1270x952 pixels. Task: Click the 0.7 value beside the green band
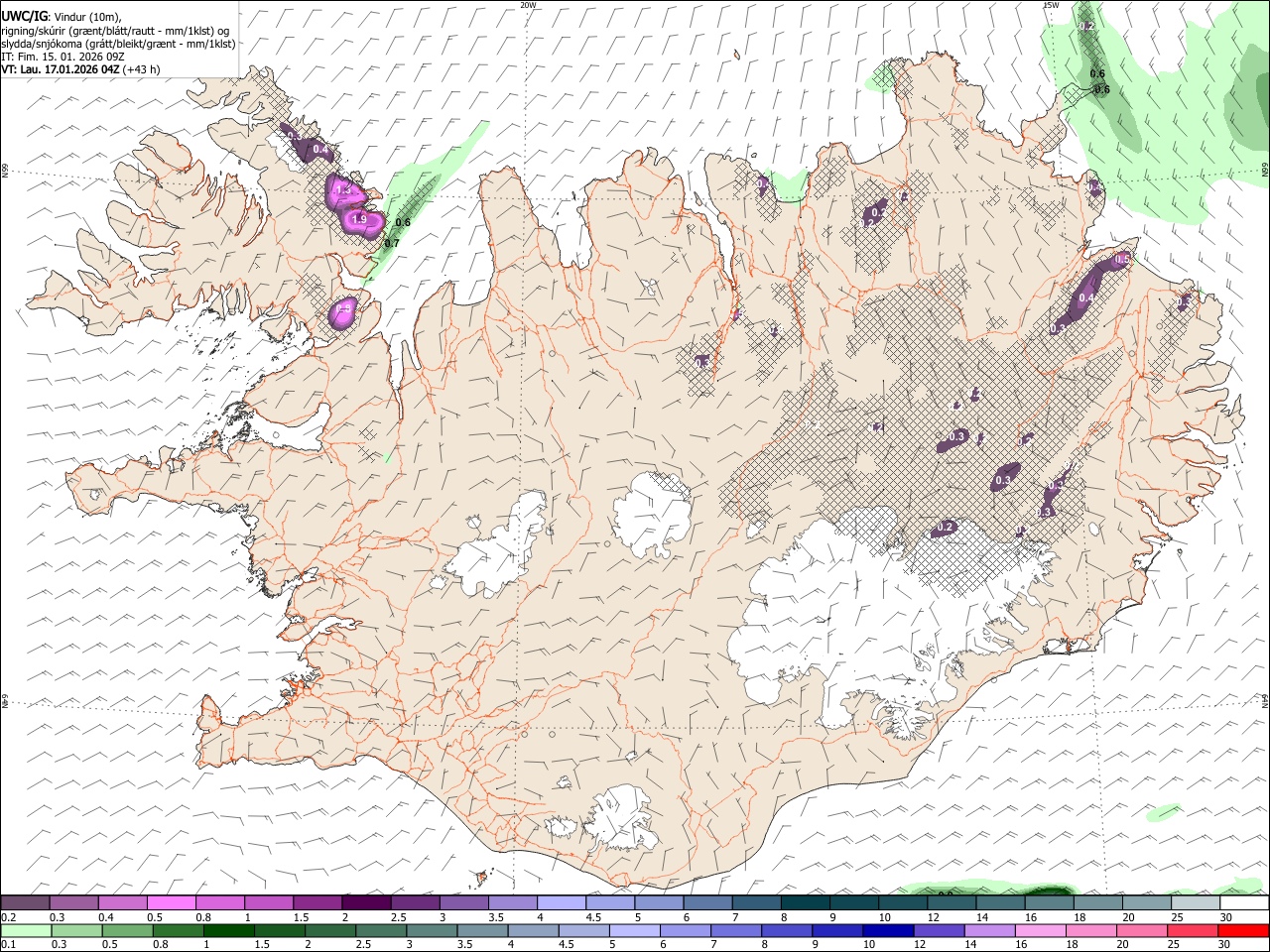point(391,243)
